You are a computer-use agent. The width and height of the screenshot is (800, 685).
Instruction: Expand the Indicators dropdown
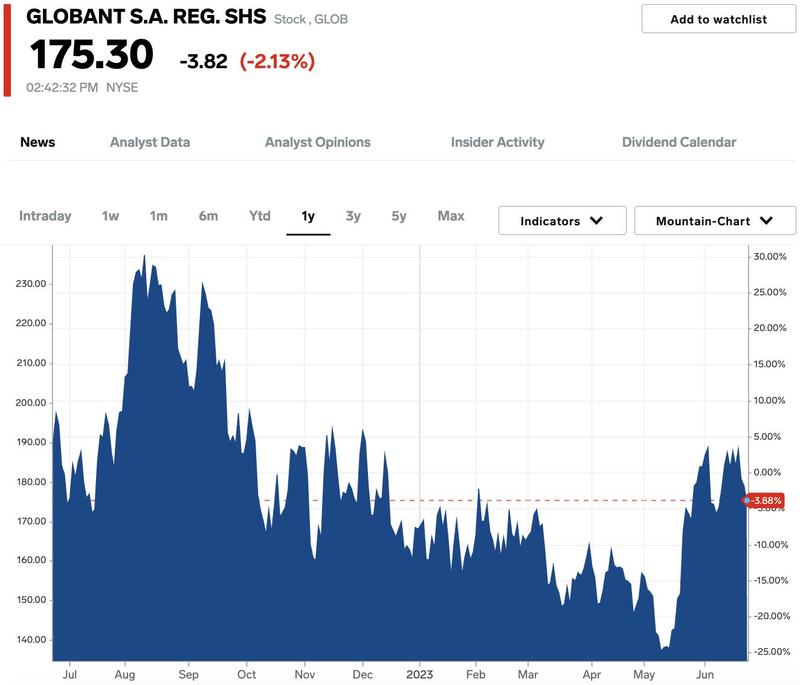(x=562, y=221)
